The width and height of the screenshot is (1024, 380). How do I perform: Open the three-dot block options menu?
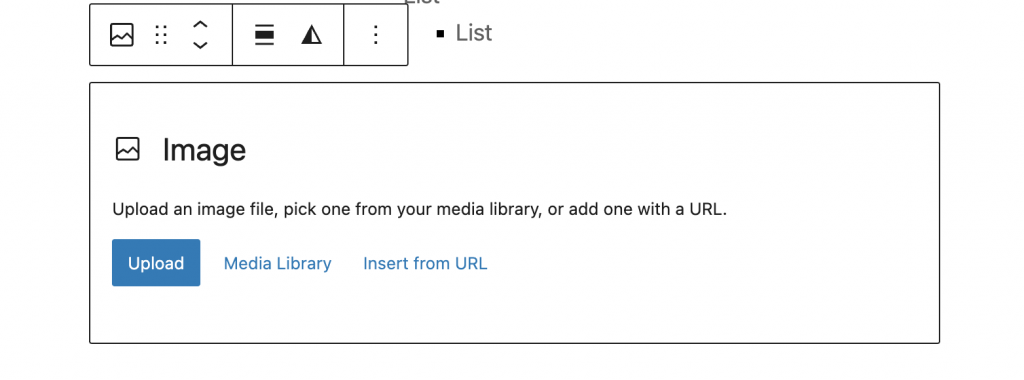[x=376, y=35]
